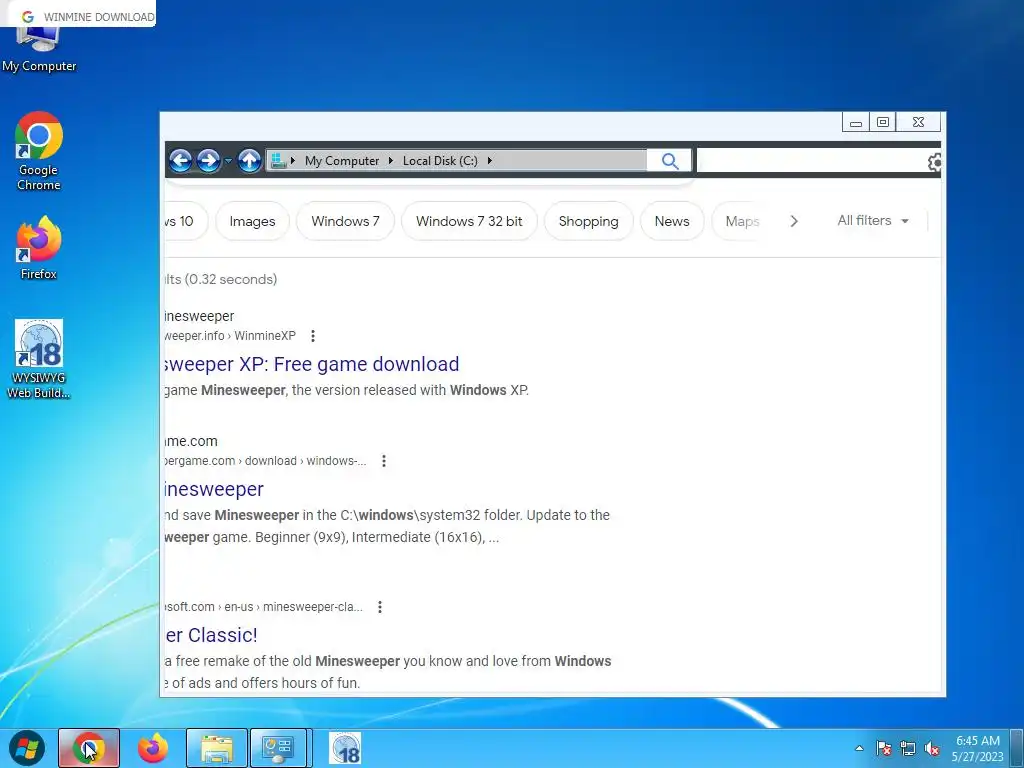Open options for the WinmineXP result
Viewport: 1024px width, 768px height.
click(x=313, y=336)
